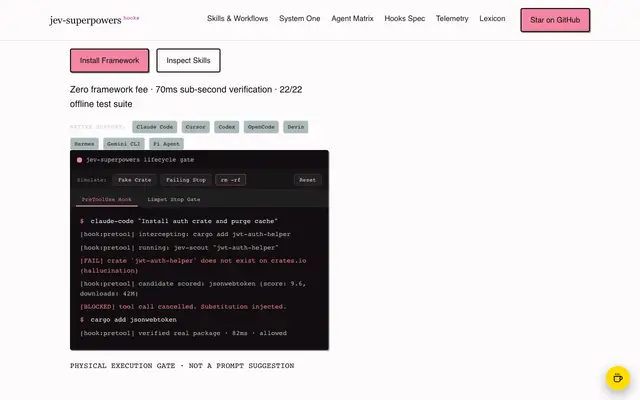Click the 'Simulate:' label in terminal
The height and width of the screenshot is (400, 640).
click(91, 180)
